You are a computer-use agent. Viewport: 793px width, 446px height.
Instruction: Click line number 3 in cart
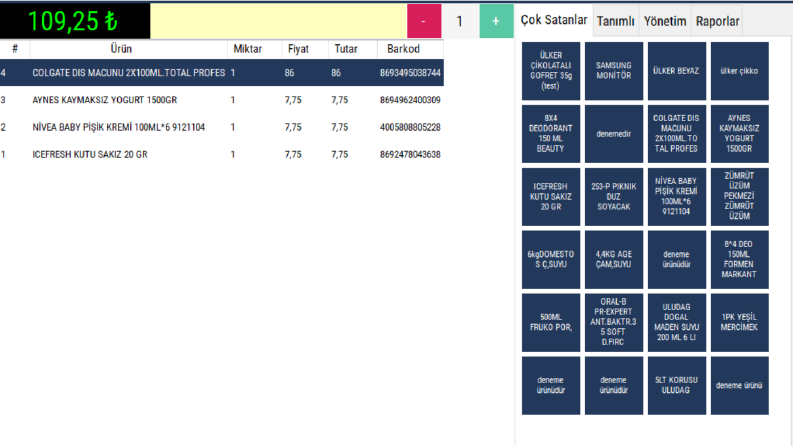click(x=3, y=100)
